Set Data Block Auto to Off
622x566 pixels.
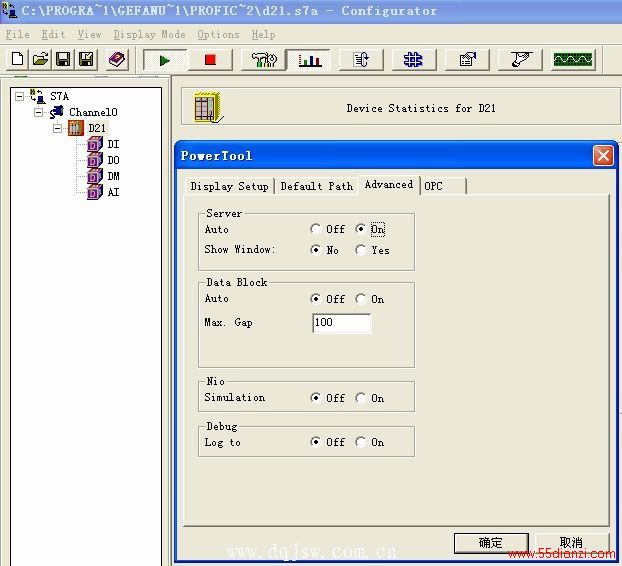click(315, 299)
